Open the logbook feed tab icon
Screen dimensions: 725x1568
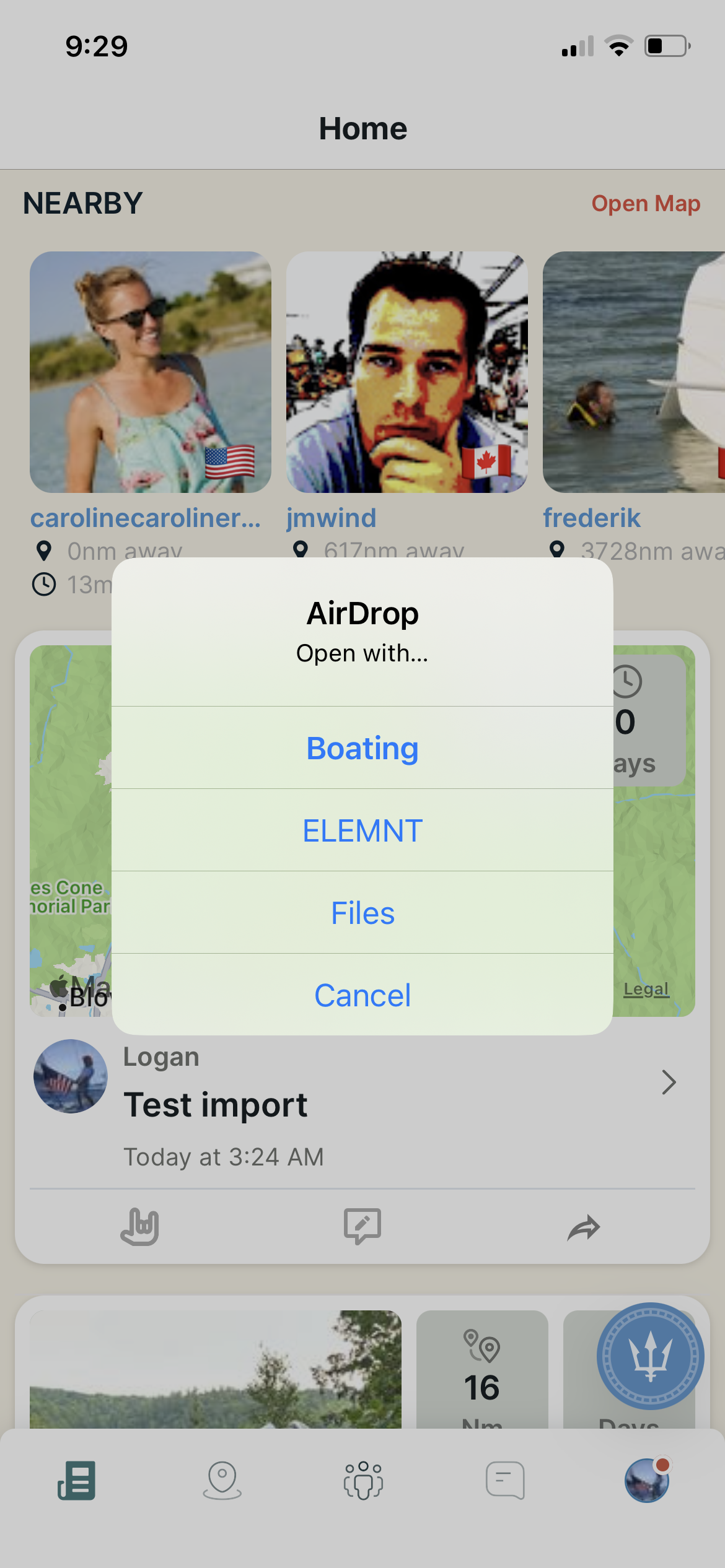click(76, 1481)
